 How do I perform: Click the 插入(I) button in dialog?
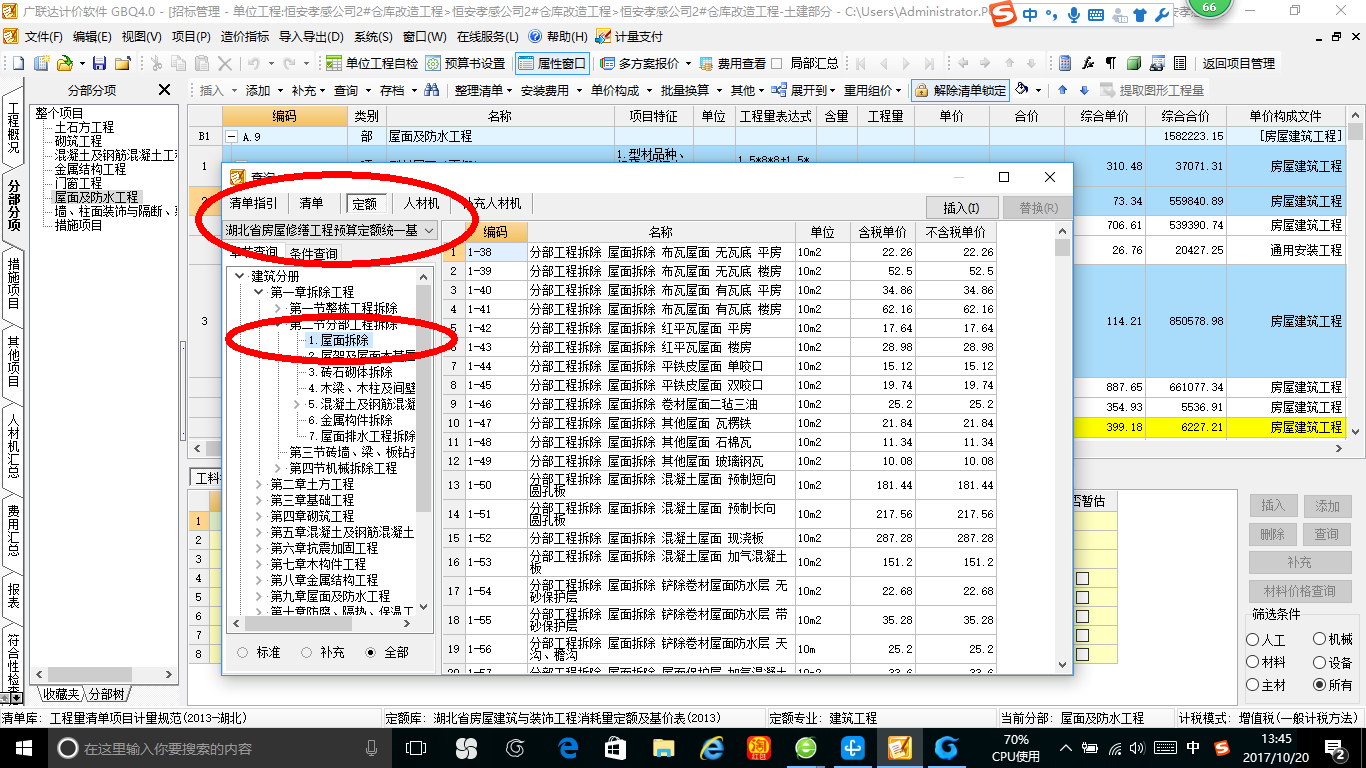click(x=961, y=207)
